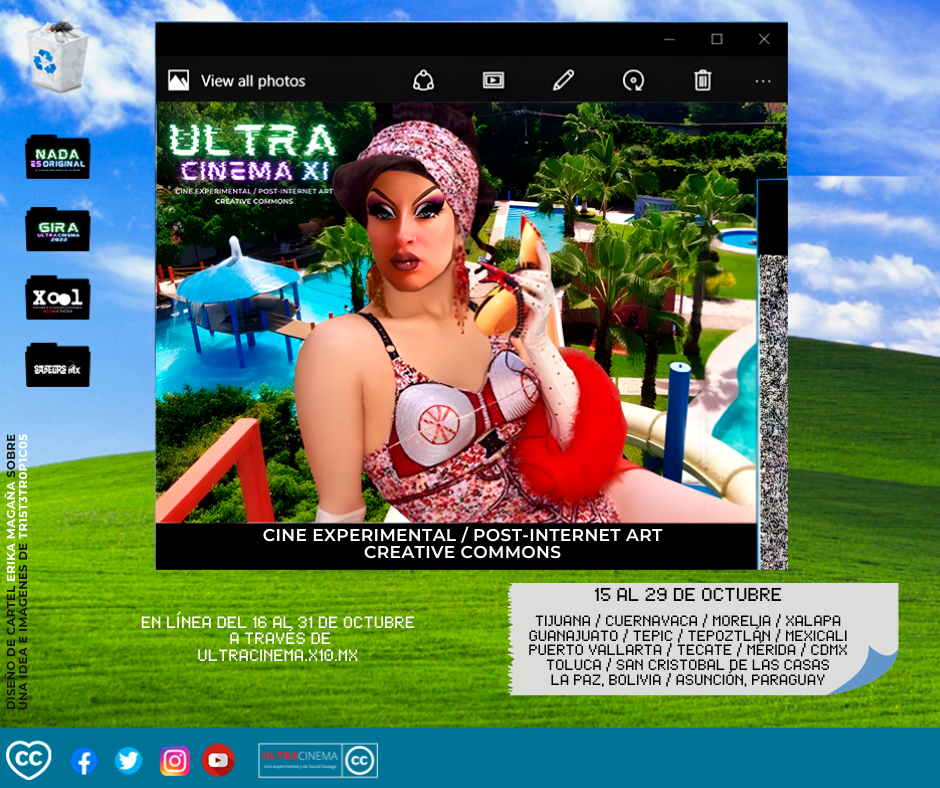The width and height of the screenshot is (940, 788).
Task: Open the YouTube icon in the taskbar
Action: pyautogui.click(x=218, y=760)
